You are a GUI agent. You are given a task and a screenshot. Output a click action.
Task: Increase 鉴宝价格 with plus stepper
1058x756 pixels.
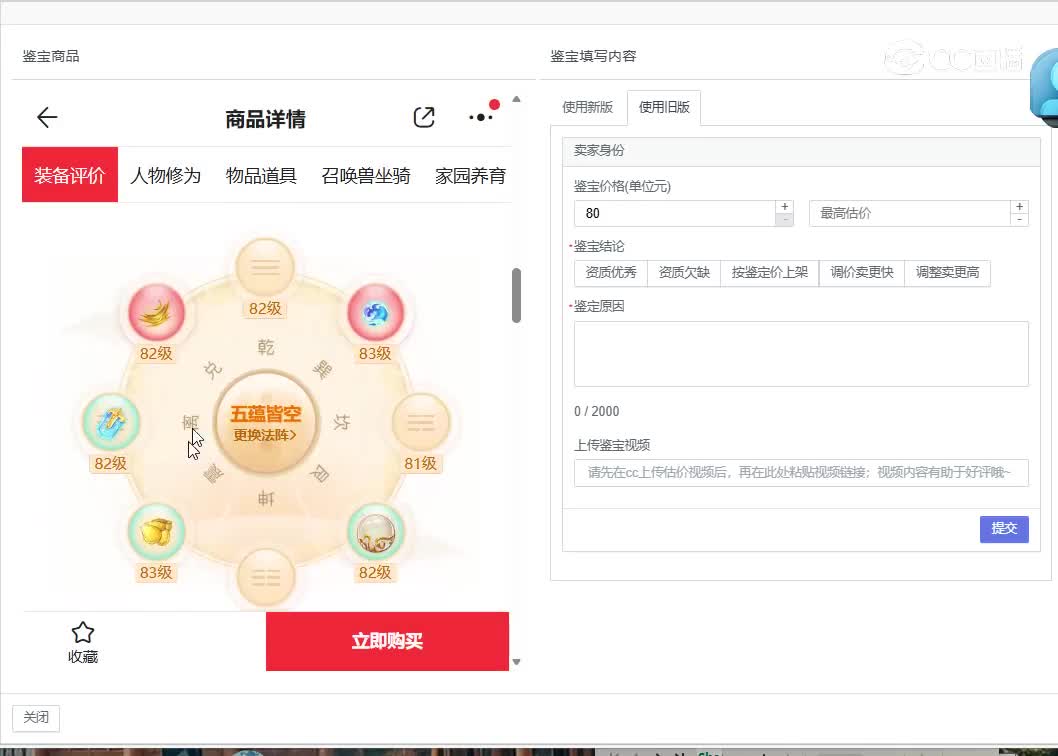click(785, 207)
